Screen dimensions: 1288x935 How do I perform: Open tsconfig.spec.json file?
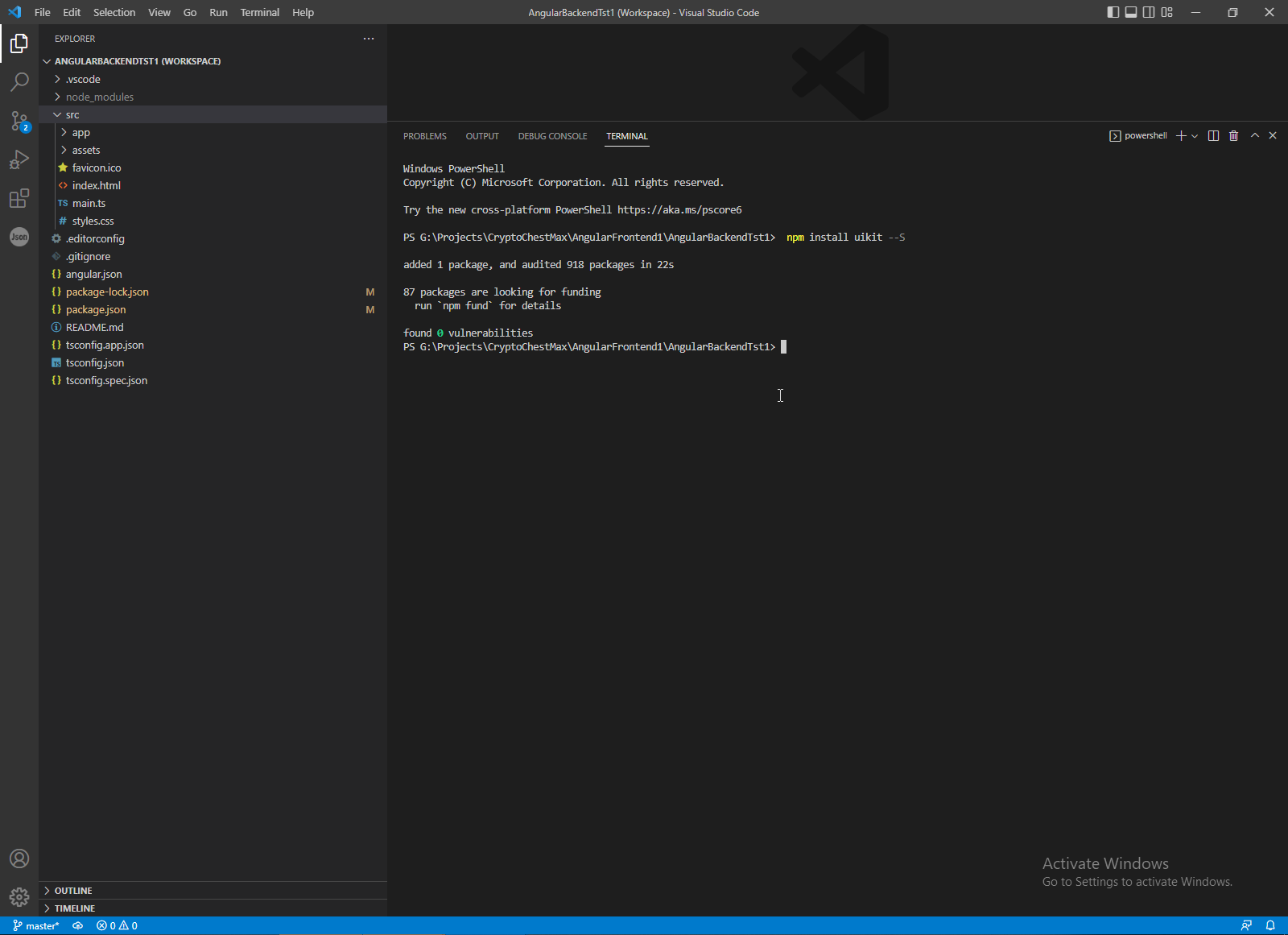[x=213, y=380]
